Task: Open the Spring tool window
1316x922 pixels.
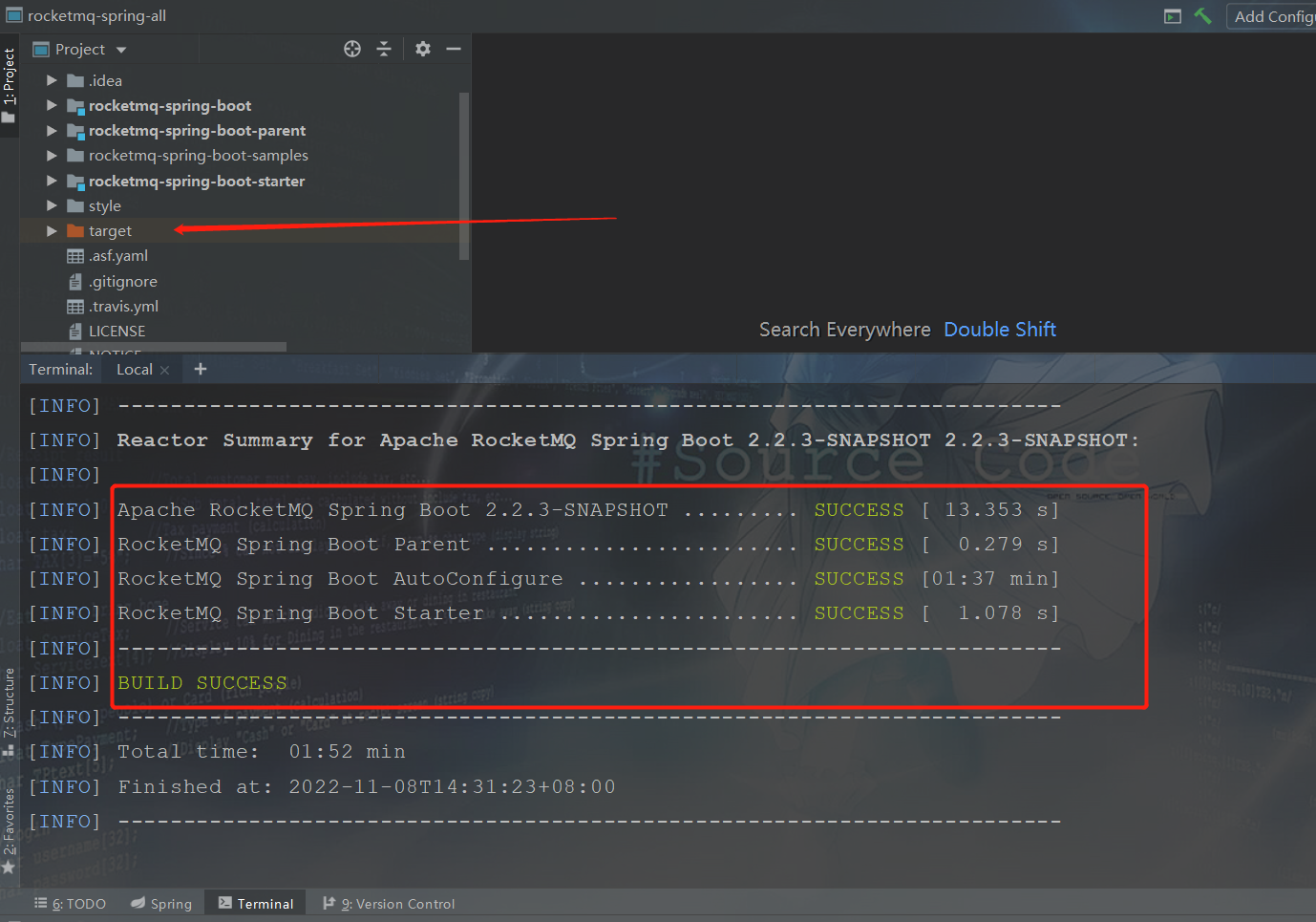Action: [160, 903]
